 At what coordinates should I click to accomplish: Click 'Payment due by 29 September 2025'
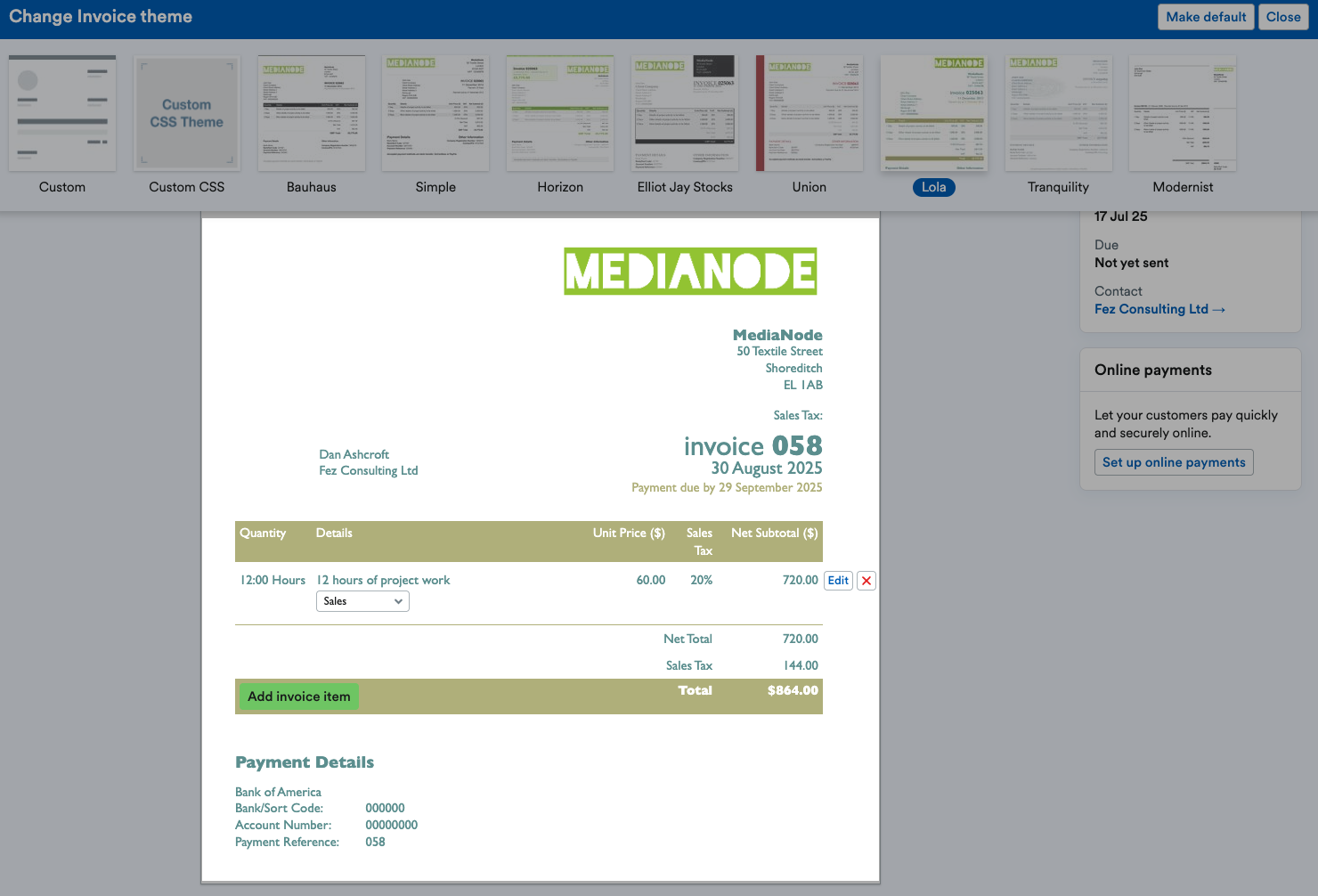(727, 487)
